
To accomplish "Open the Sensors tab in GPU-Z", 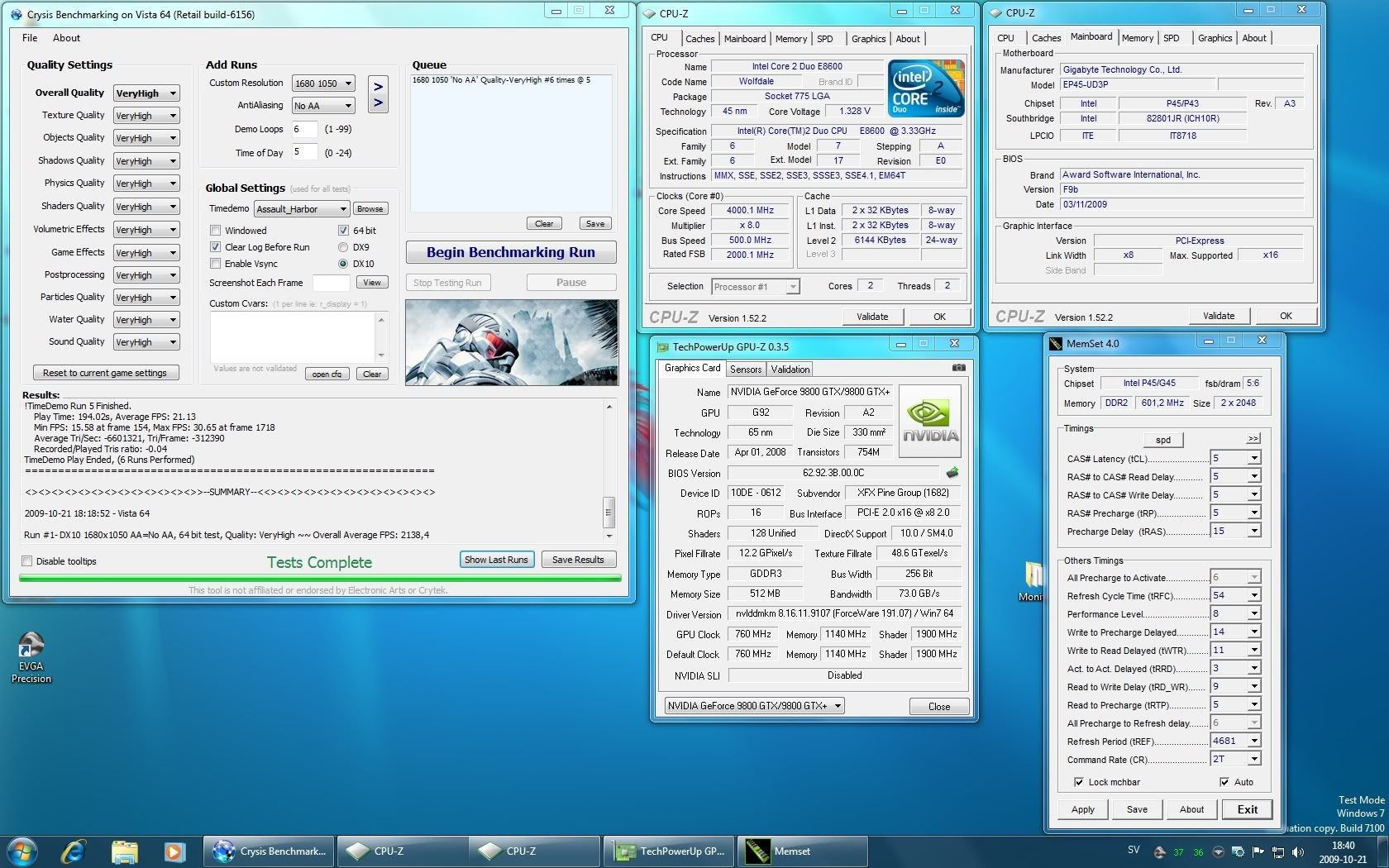I will (x=745, y=370).
